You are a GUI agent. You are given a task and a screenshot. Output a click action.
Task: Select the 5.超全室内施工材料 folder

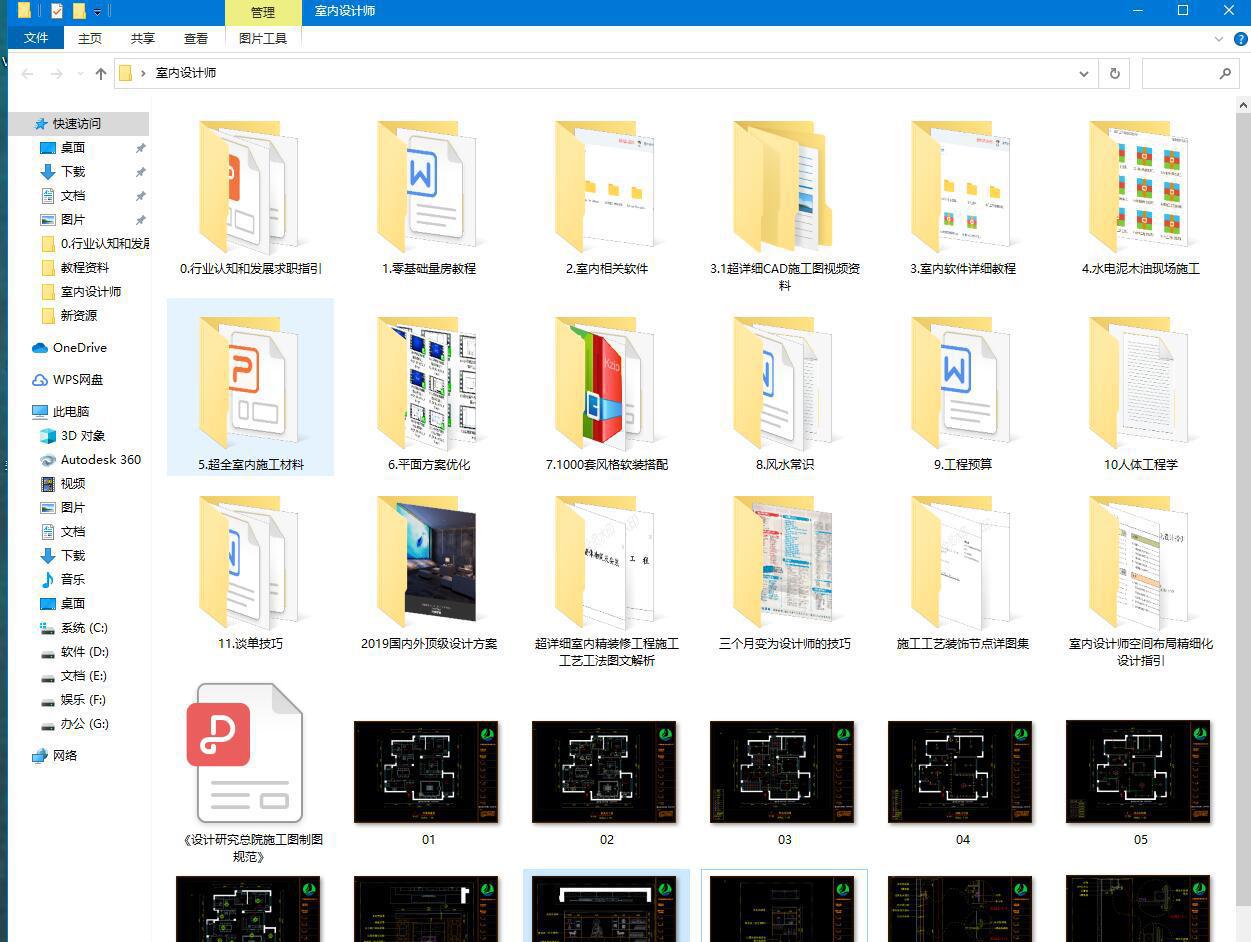click(x=250, y=387)
